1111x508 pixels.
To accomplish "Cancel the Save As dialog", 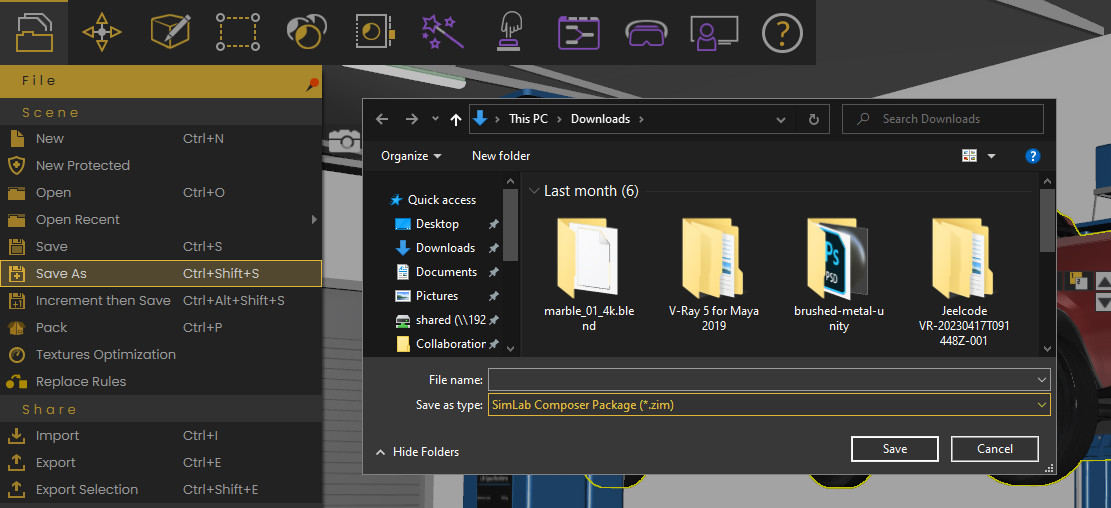I will click(x=995, y=449).
